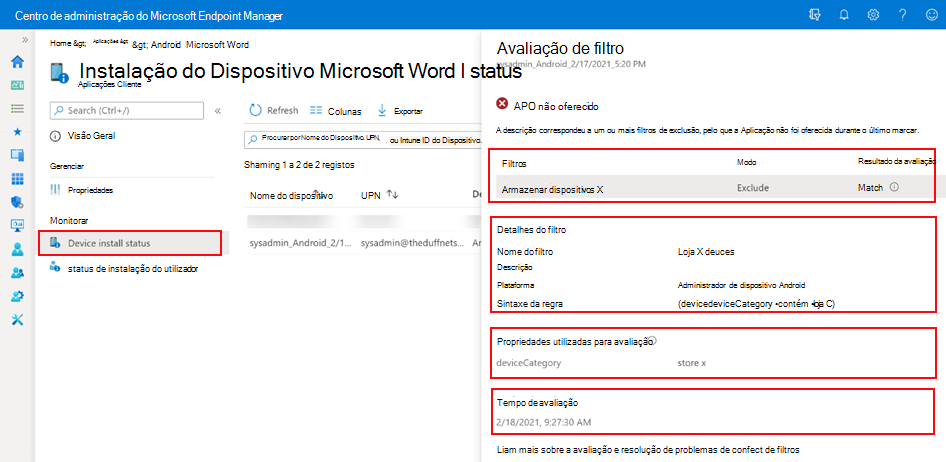Click Loja X deuces filter name value
The height and width of the screenshot is (462, 946).
(x=706, y=252)
